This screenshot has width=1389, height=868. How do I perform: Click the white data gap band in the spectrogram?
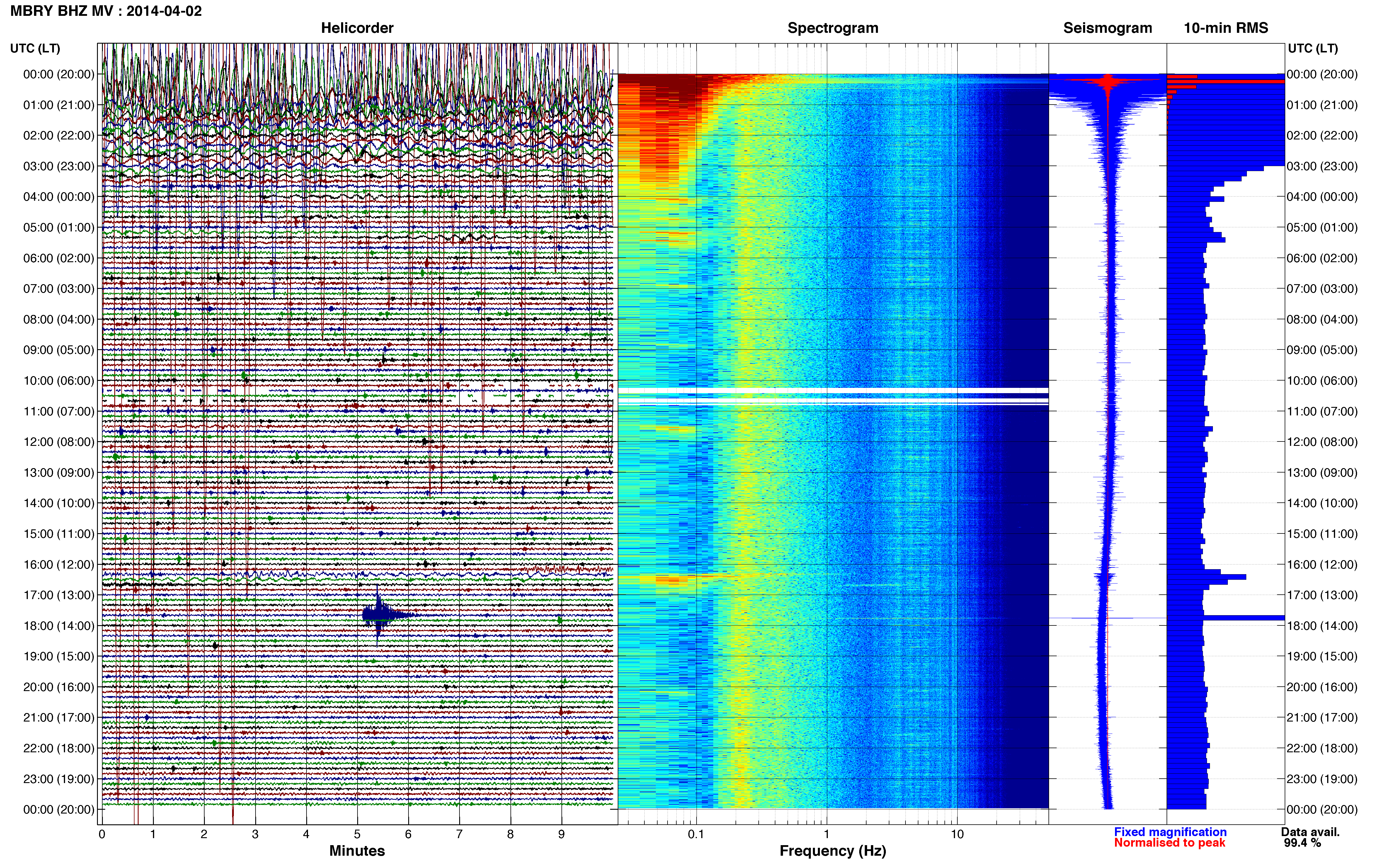833,391
